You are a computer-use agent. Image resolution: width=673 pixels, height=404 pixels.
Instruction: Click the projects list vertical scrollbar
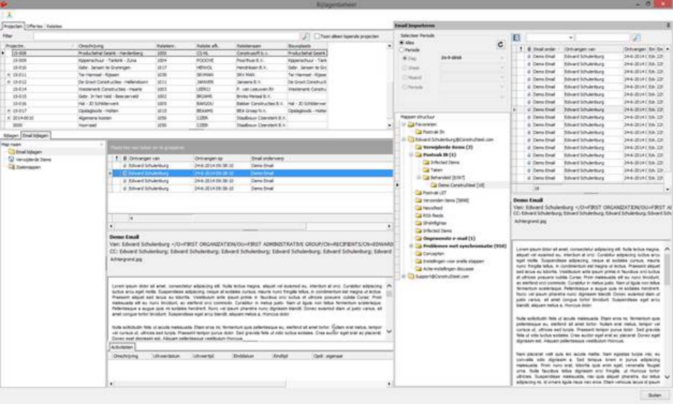pos(389,85)
